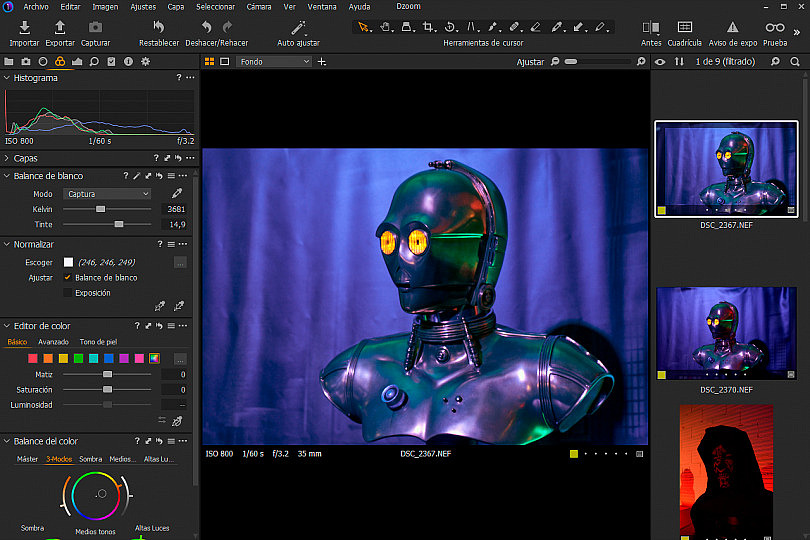The image size is (810, 540).
Task: Open the Metadata info tool tab
Action: click(128, 61)
